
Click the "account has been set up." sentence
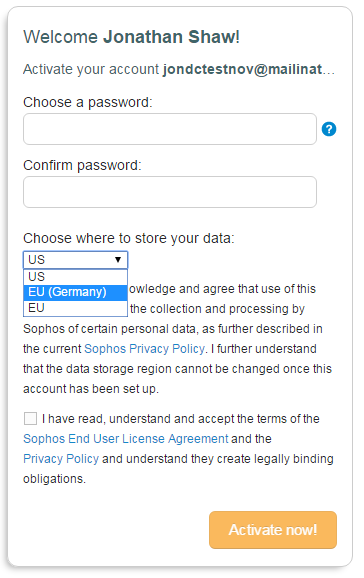tap(91, 389)
